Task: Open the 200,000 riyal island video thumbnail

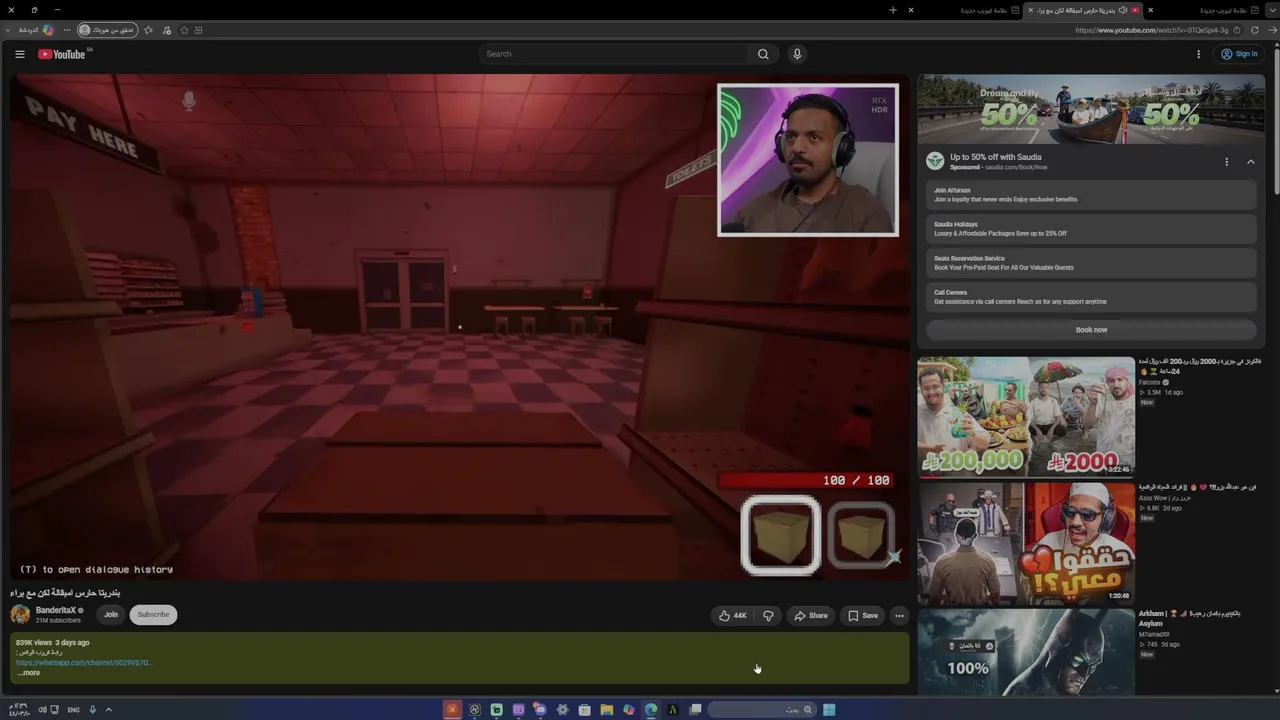Action: pyautogui.click(x=1026, y=416)
